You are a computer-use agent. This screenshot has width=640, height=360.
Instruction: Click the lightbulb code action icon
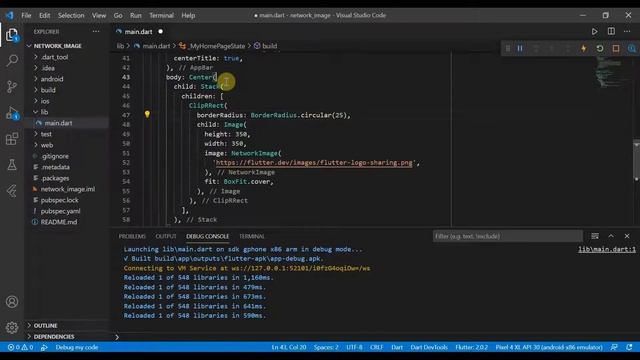(x=147, y=114)
